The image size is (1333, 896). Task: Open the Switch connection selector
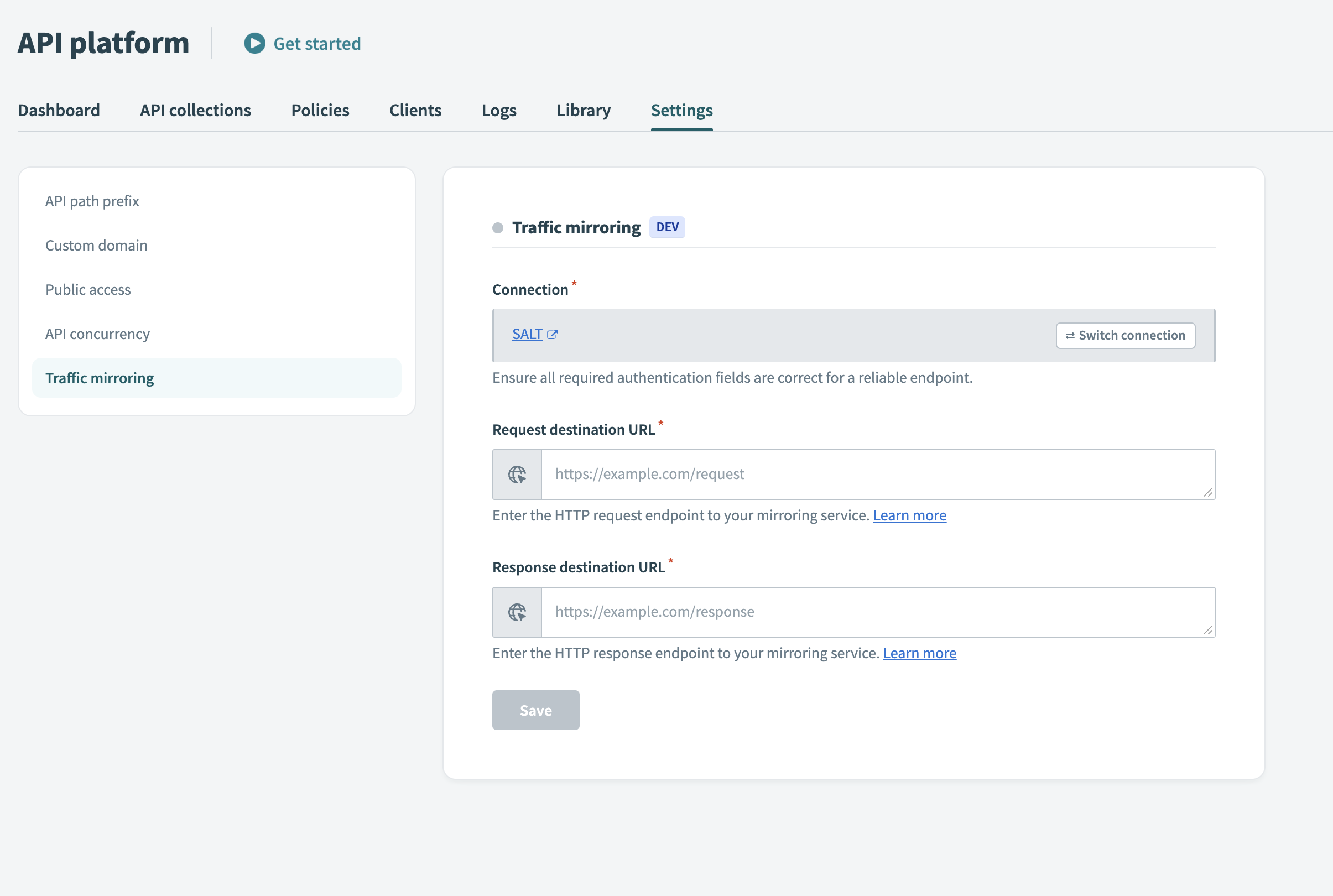(x=1124, y=335)
